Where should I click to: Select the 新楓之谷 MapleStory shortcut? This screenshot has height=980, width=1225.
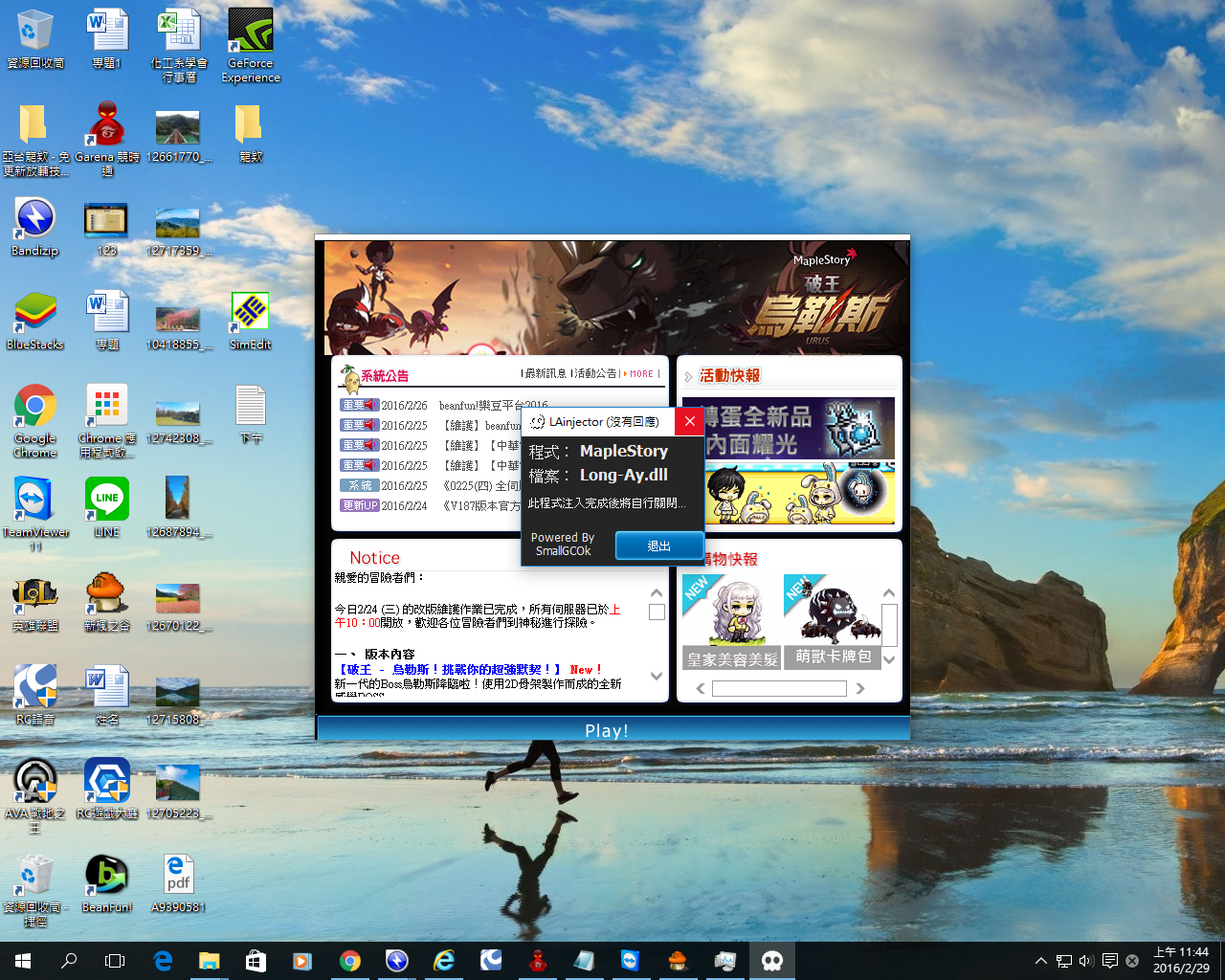point(107,601)
